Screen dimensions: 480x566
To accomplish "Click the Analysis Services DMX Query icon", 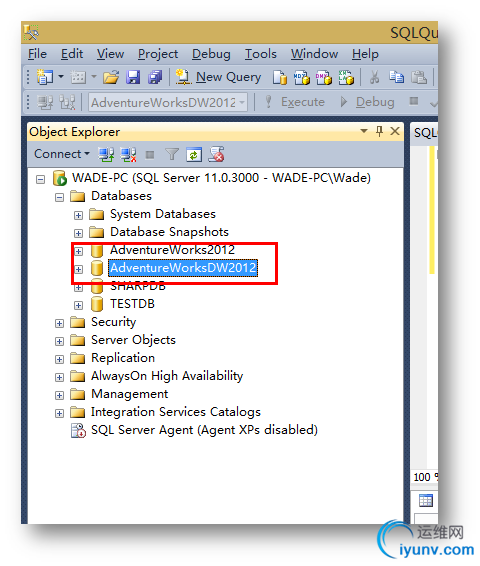I will pos(324,77).
